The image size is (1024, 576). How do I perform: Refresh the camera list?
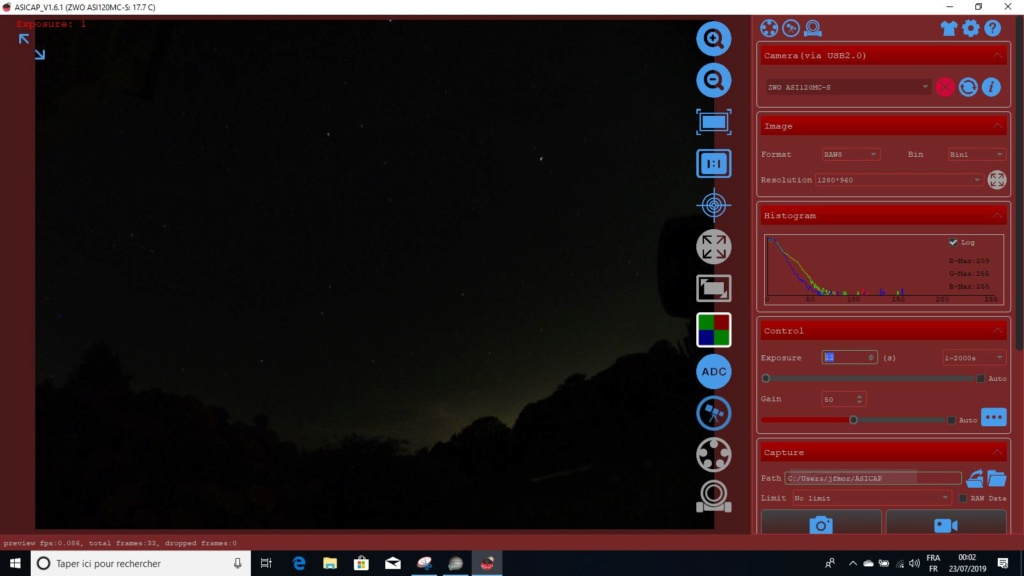click(968, 87)
